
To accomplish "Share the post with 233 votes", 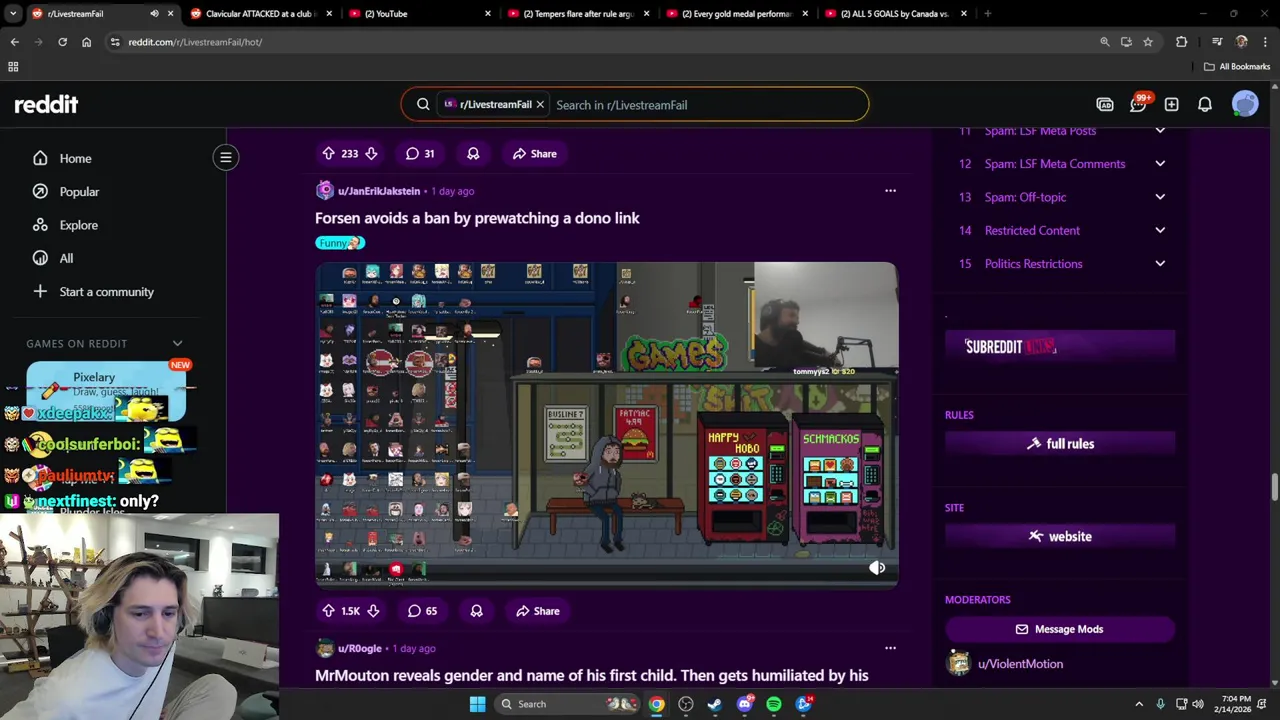I will 534,154.
